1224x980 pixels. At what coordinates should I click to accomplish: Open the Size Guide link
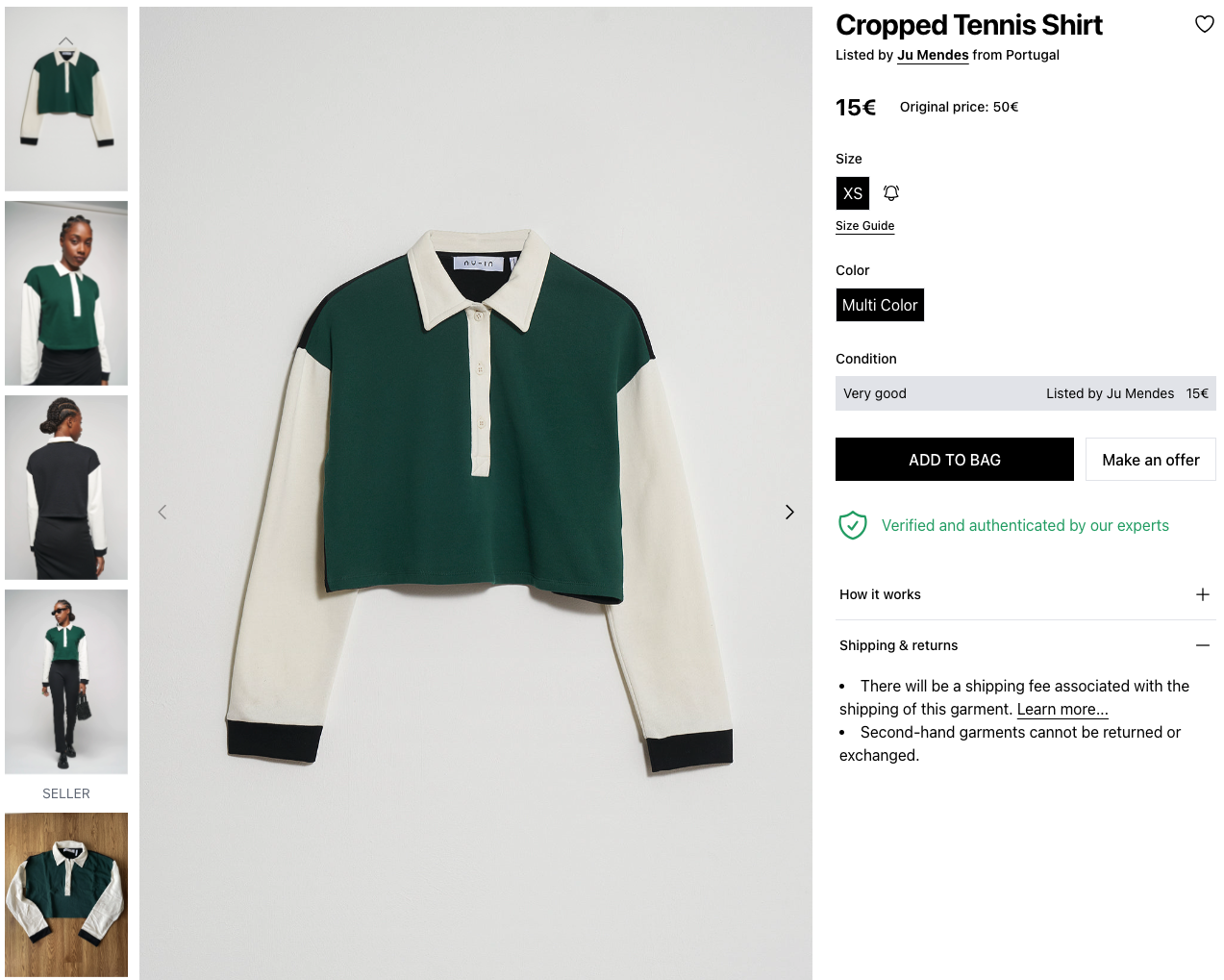(x=864, y=226)
